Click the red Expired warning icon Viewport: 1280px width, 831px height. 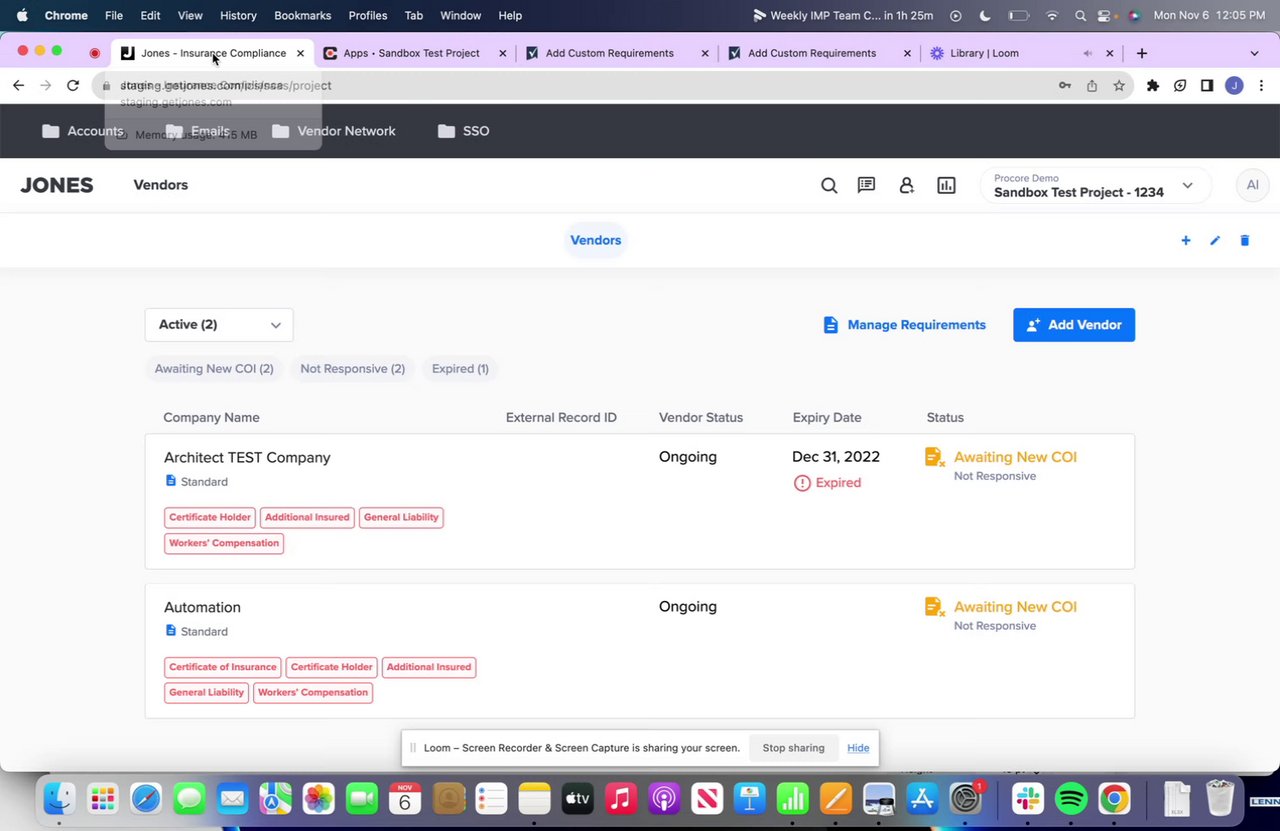click(x=802, y=483)
